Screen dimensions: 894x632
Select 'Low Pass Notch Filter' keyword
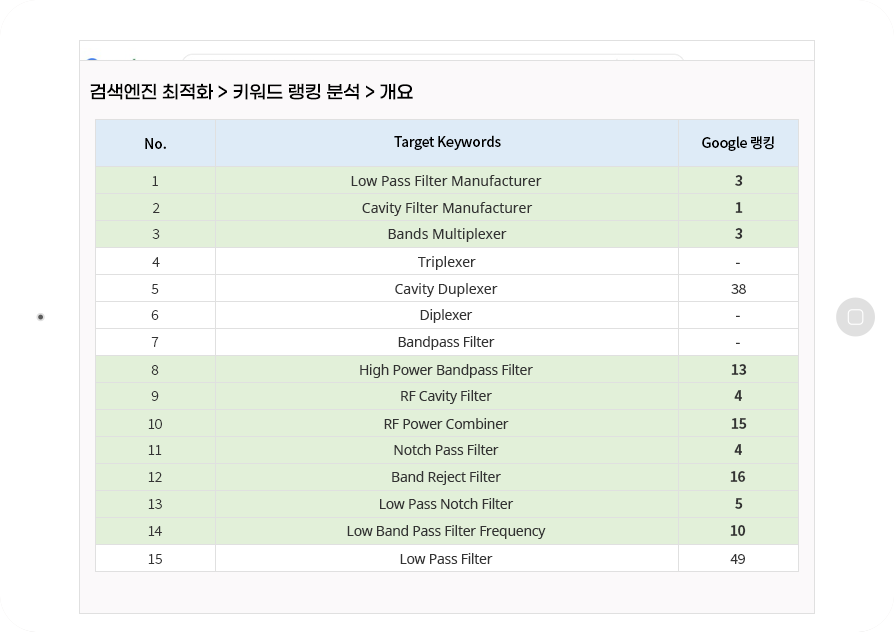[x=446, y=504]
